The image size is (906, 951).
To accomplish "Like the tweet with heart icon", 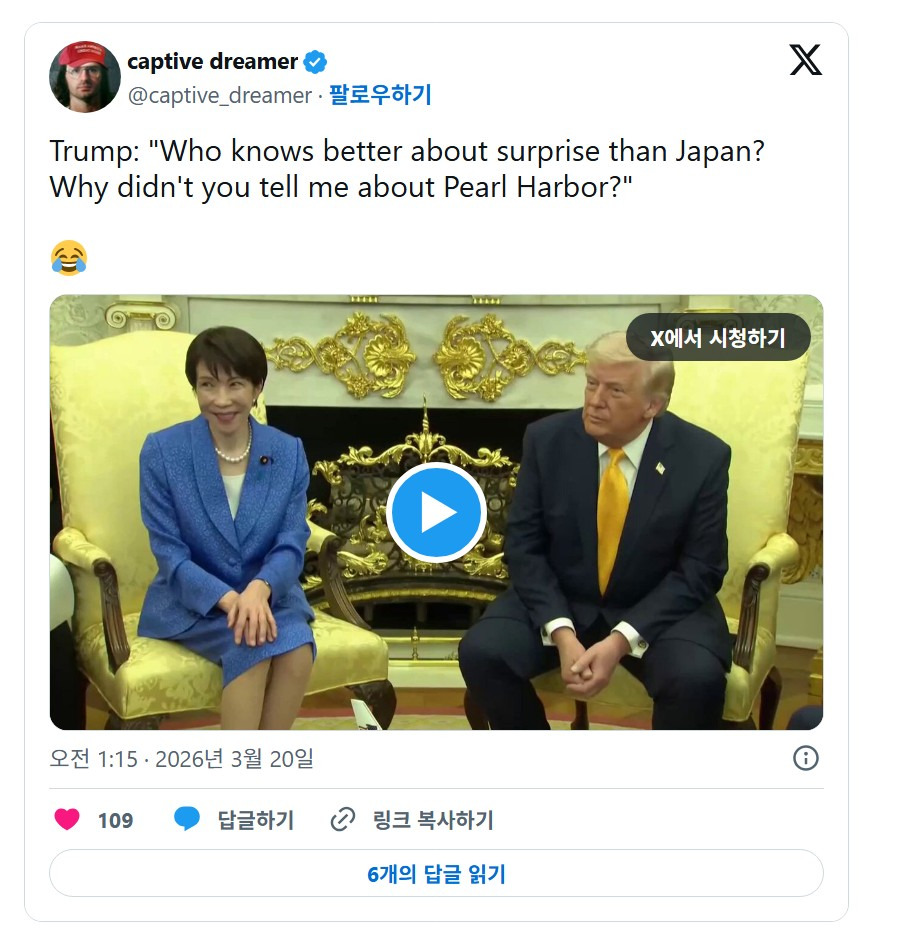I will pos(67,819).
